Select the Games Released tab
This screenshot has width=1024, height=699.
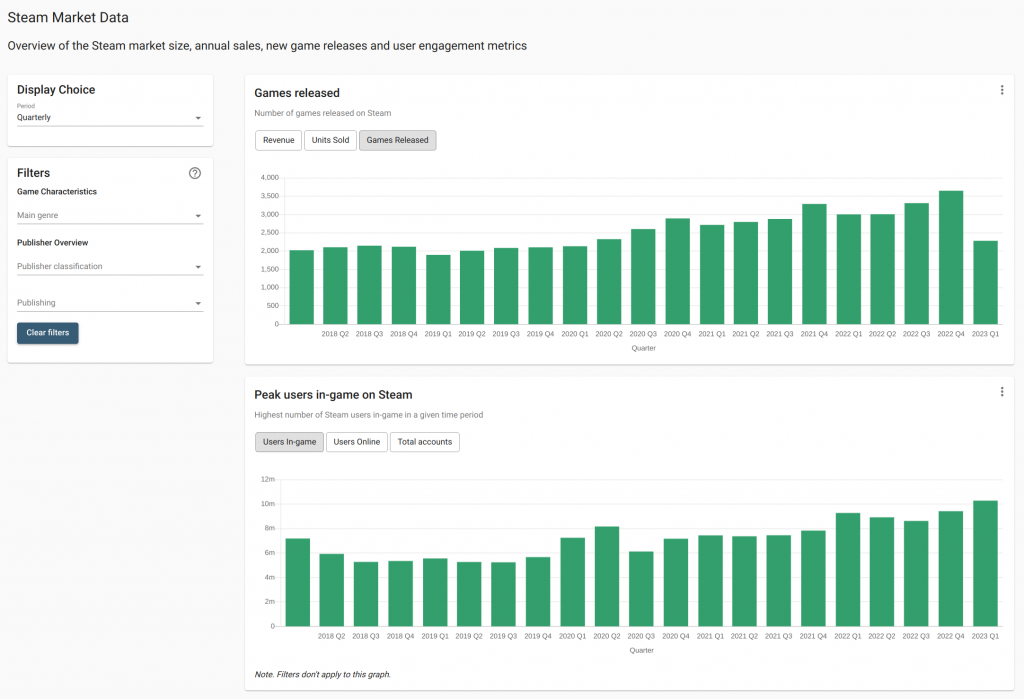coord(398,140)
